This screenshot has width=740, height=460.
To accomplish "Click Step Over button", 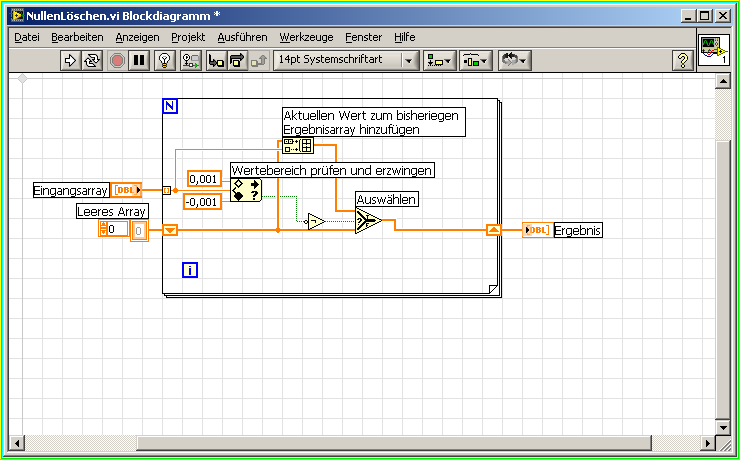I will [x=237, y=60].
